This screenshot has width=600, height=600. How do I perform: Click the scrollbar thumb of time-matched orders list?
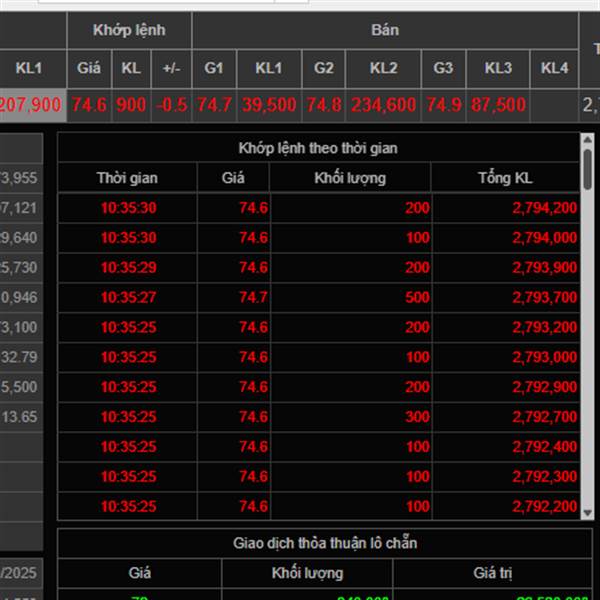[587, 169]
